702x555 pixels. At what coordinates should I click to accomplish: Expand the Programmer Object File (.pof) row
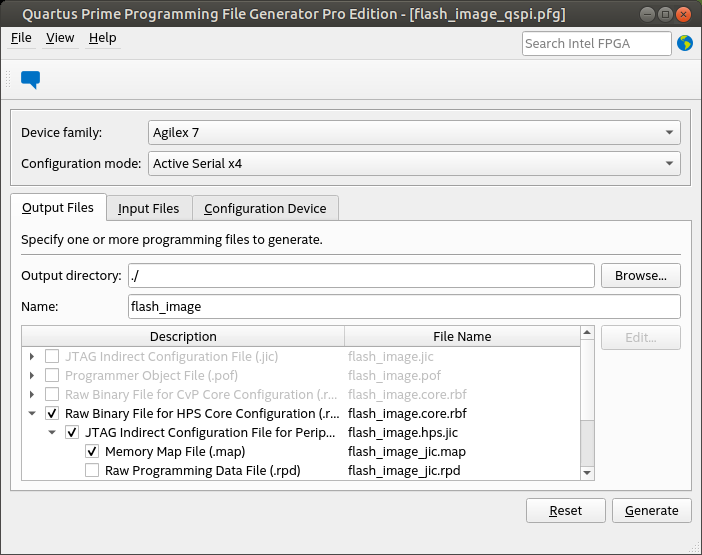[x=32, y=375]
